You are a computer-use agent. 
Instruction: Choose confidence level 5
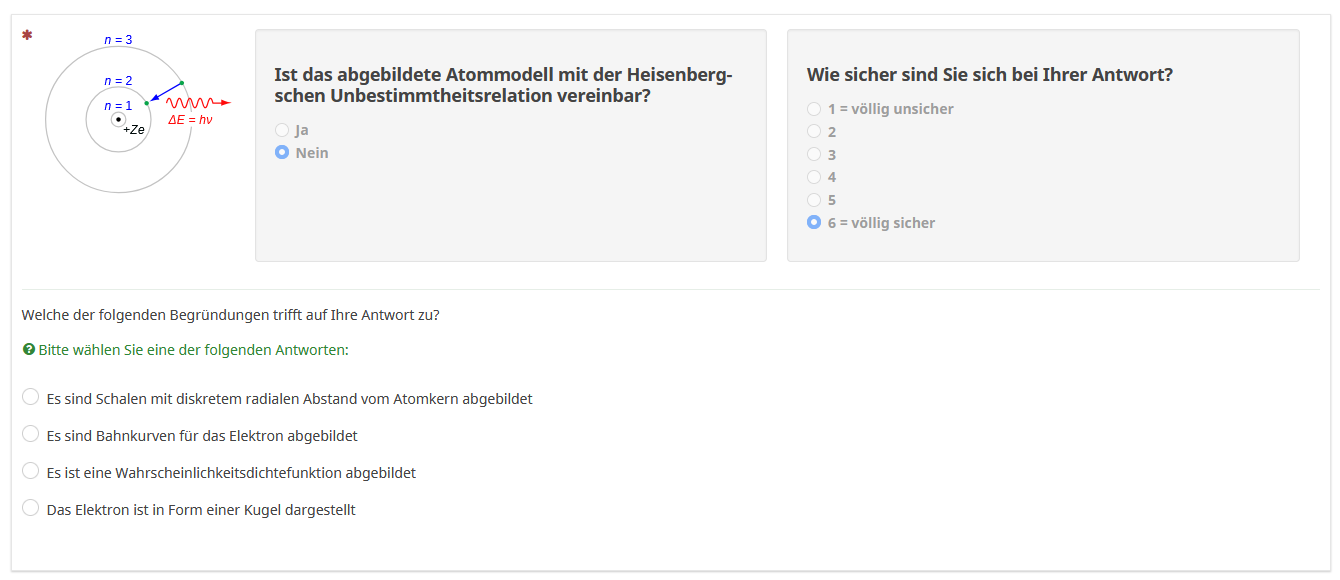pyautogui.click(x=814, y=200)
